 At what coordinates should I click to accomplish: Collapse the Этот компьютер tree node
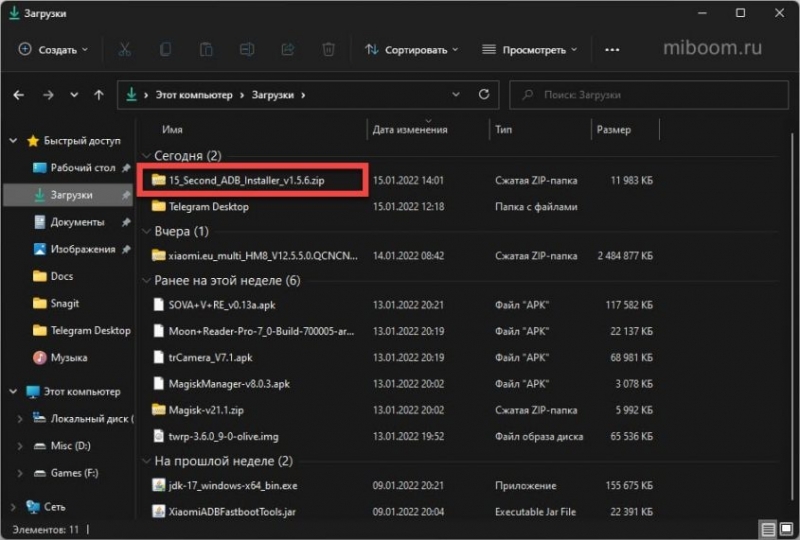point(13,391)
